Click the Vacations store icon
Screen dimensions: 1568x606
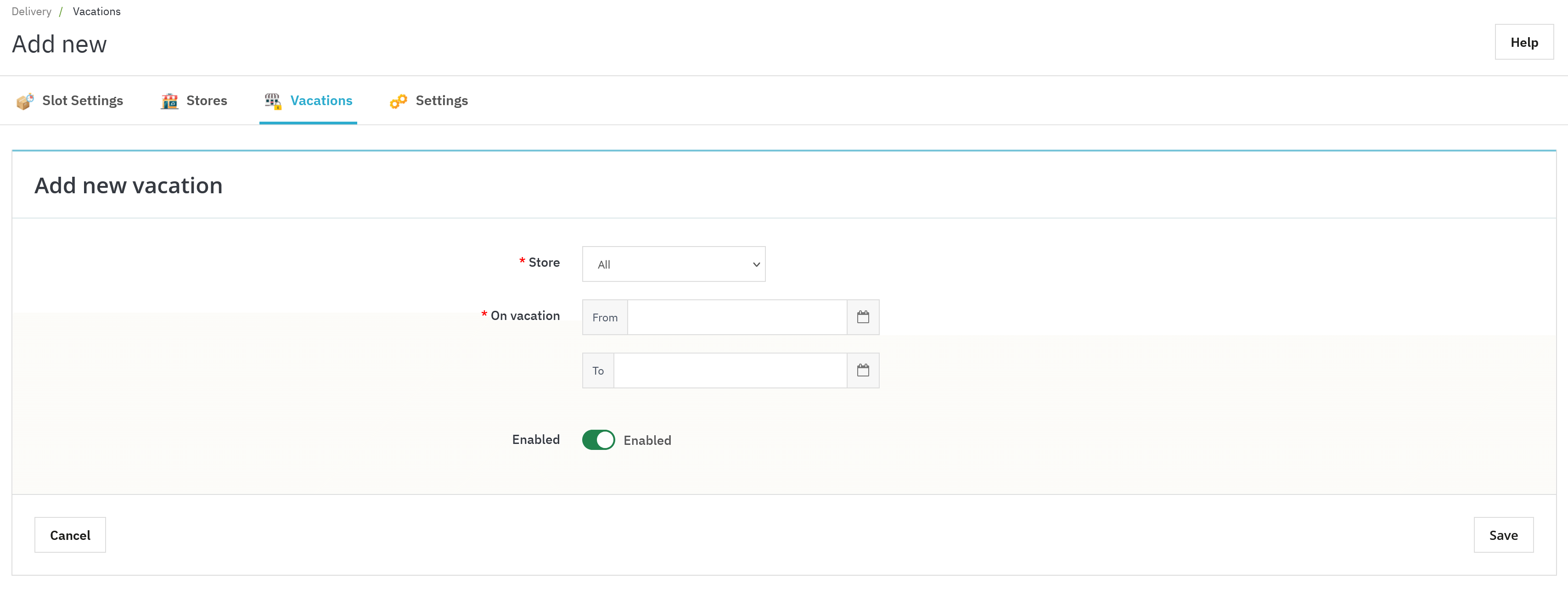point(273,101)
